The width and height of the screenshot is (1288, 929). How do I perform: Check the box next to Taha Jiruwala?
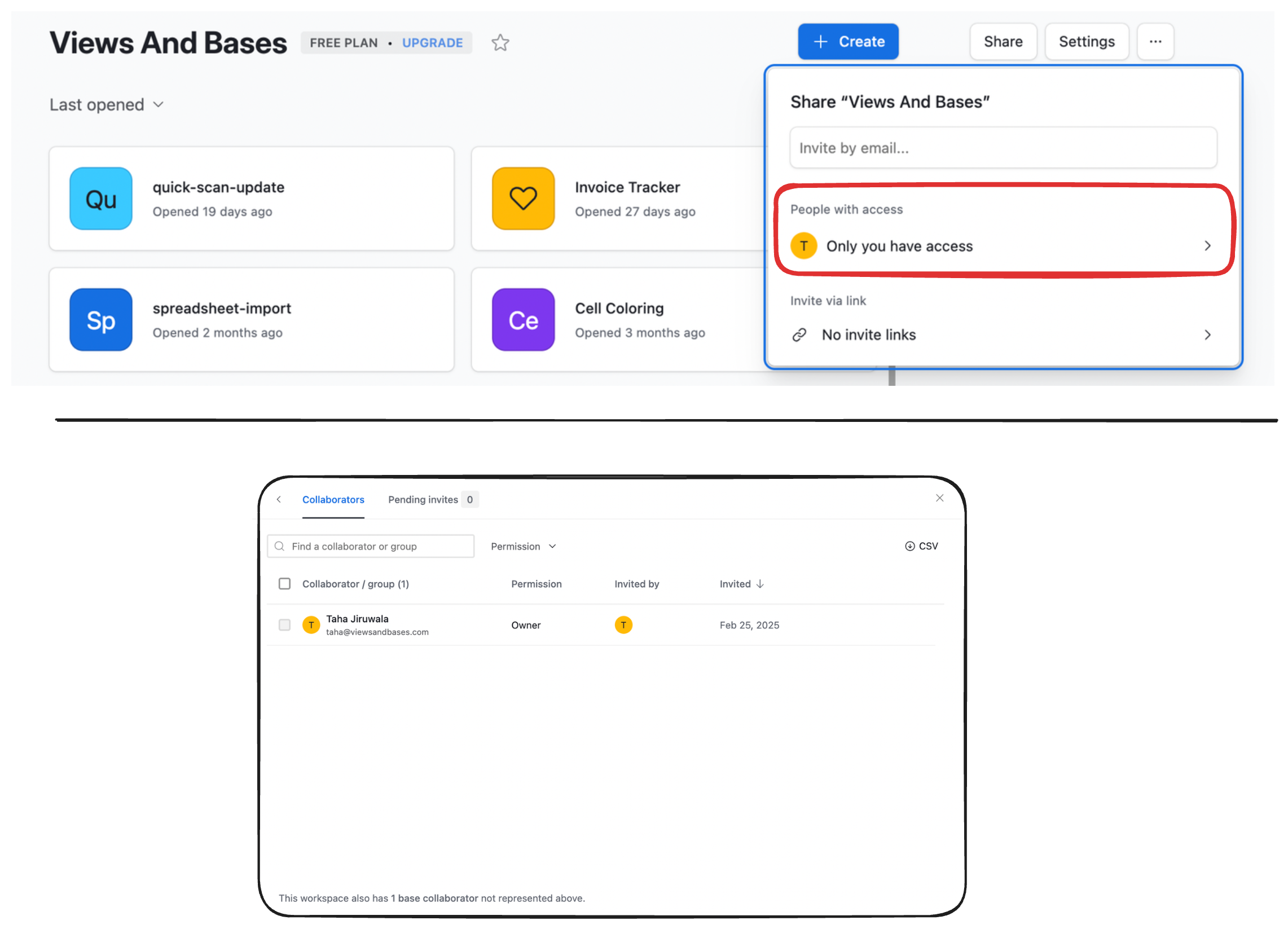[284, 624]
